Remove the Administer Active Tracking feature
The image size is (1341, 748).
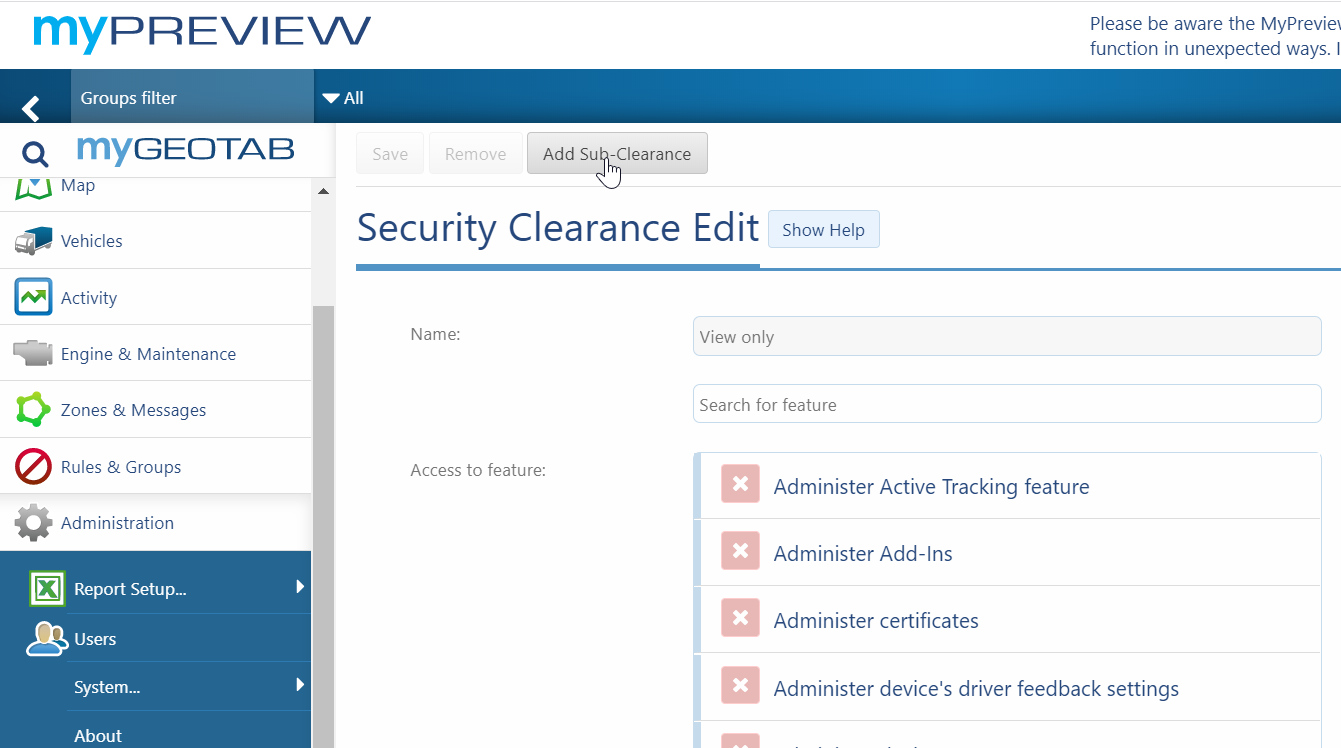(x=740, y=484)
